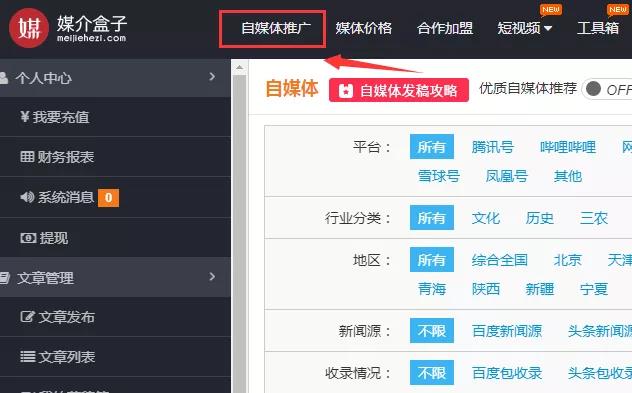Filter by 头条新闻源

(x=600, y=331)
